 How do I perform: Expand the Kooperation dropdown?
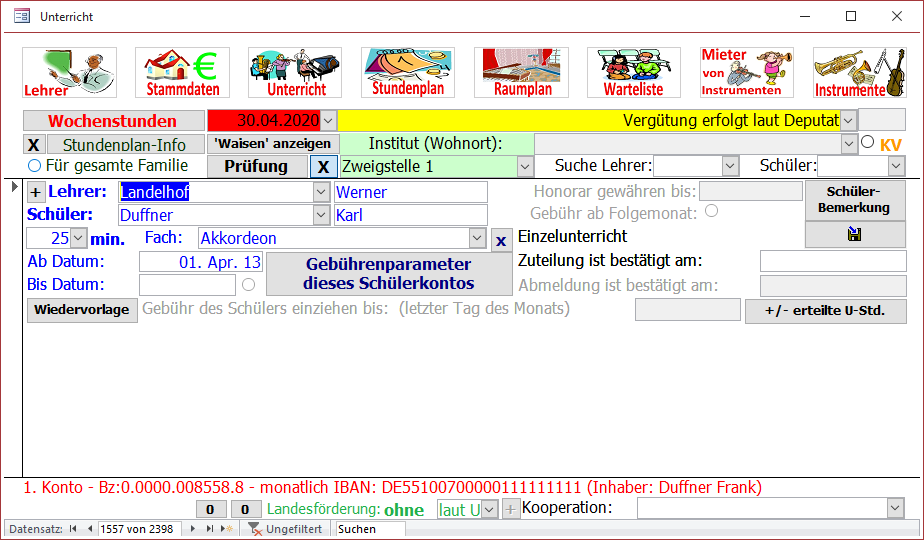pos(895,509)
